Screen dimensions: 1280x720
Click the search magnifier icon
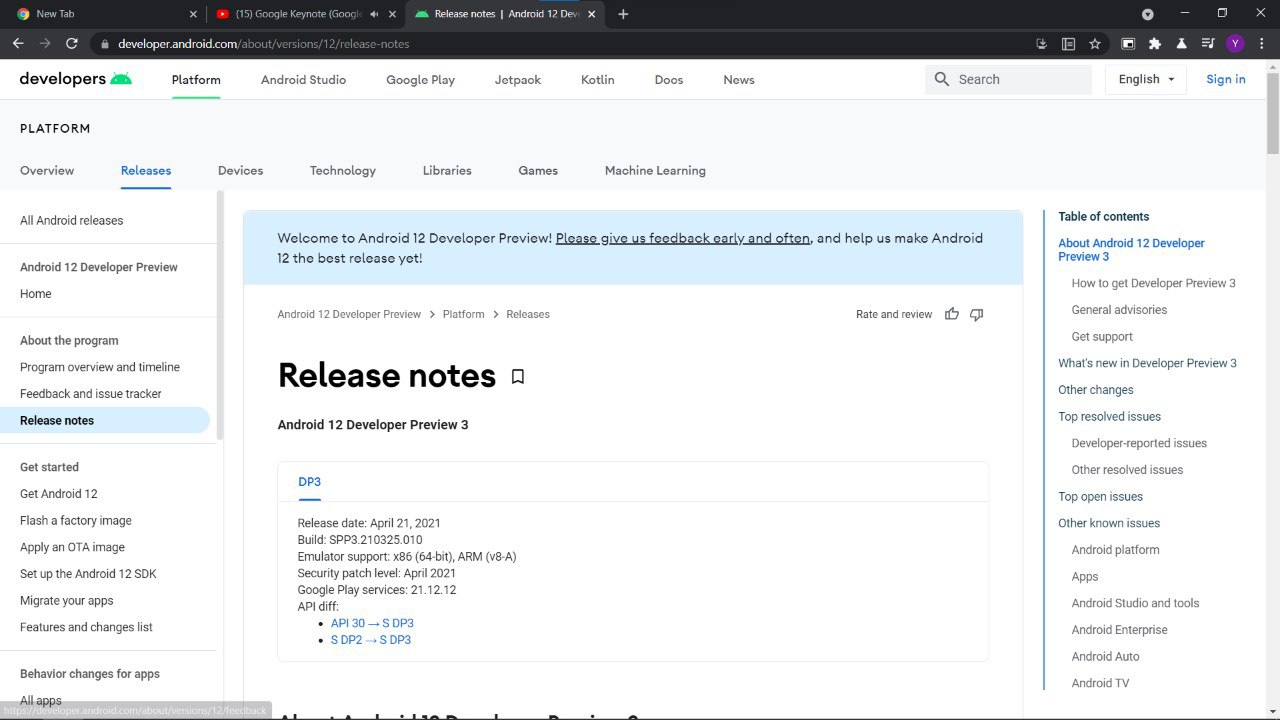coord(941,79)
